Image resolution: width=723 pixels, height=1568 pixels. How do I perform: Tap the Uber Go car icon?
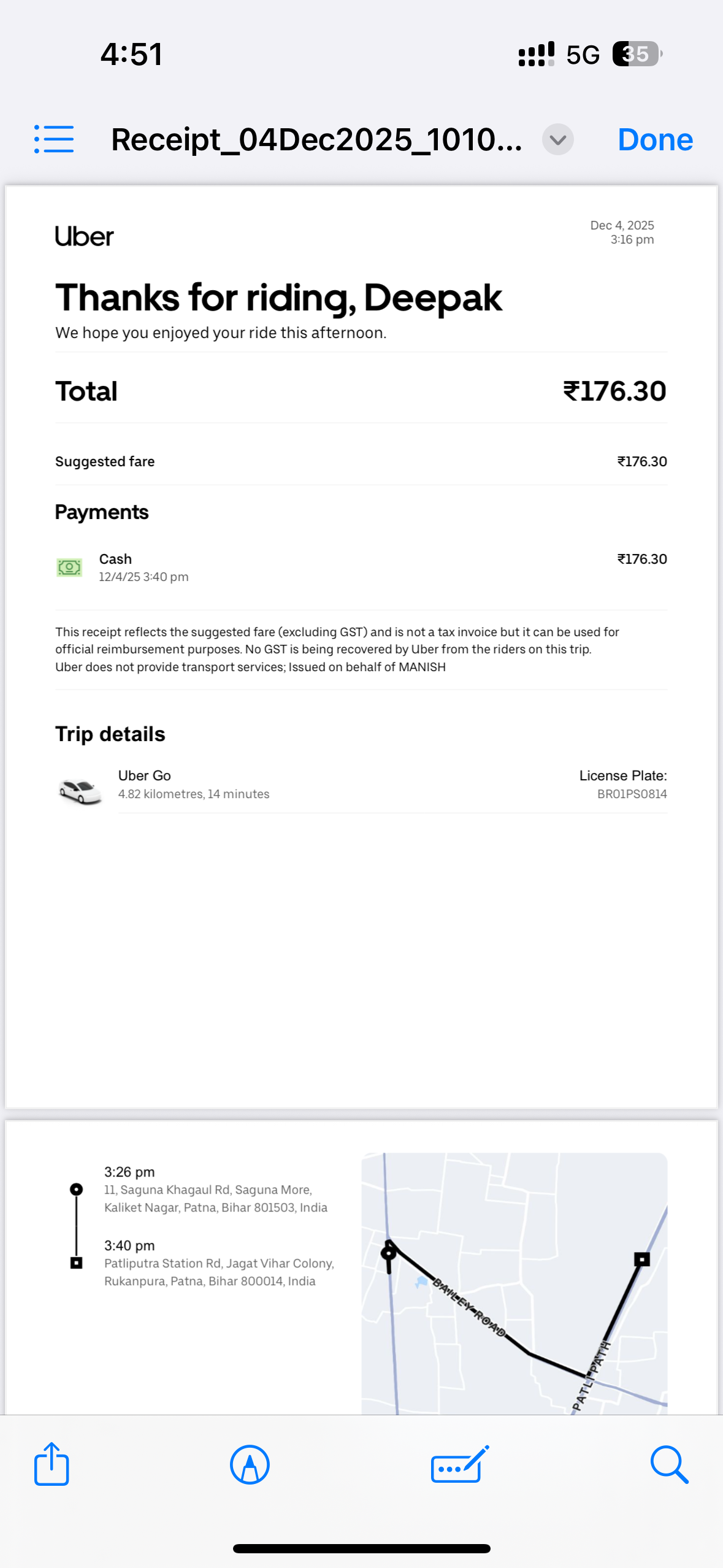pyautogui.click(x=80, y=791)
